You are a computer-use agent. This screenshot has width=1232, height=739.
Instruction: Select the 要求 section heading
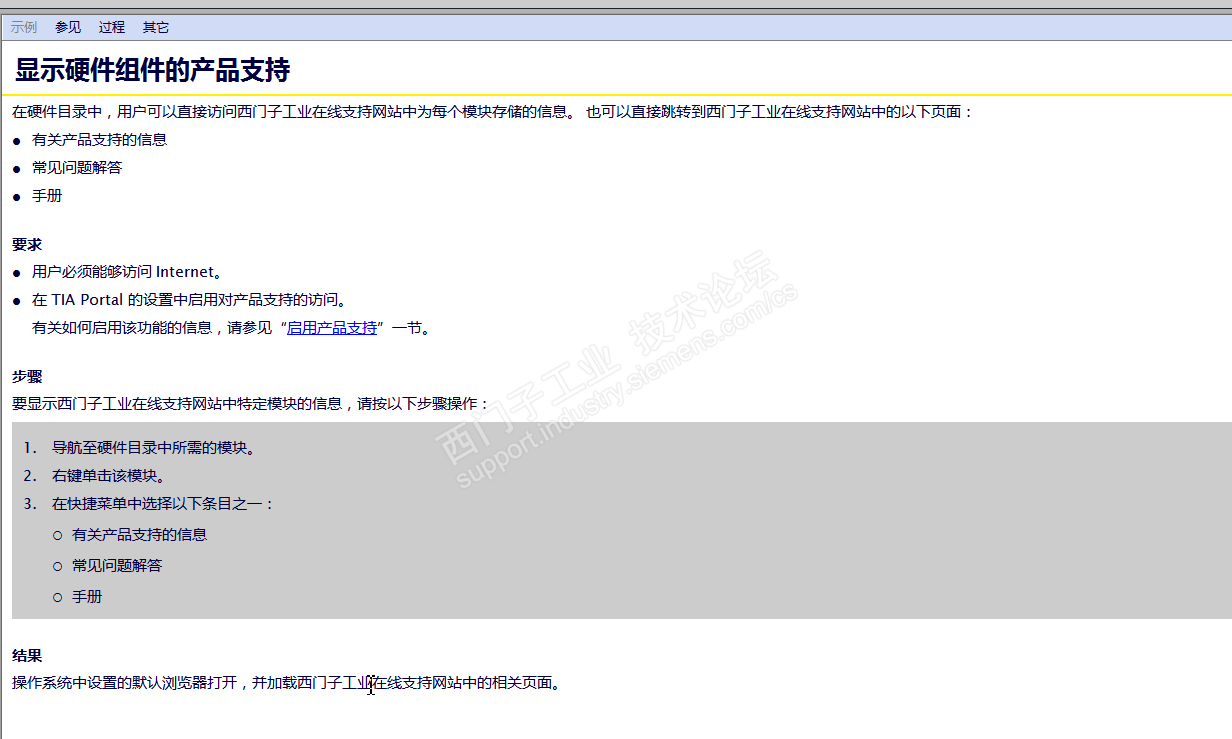(27, 244)
